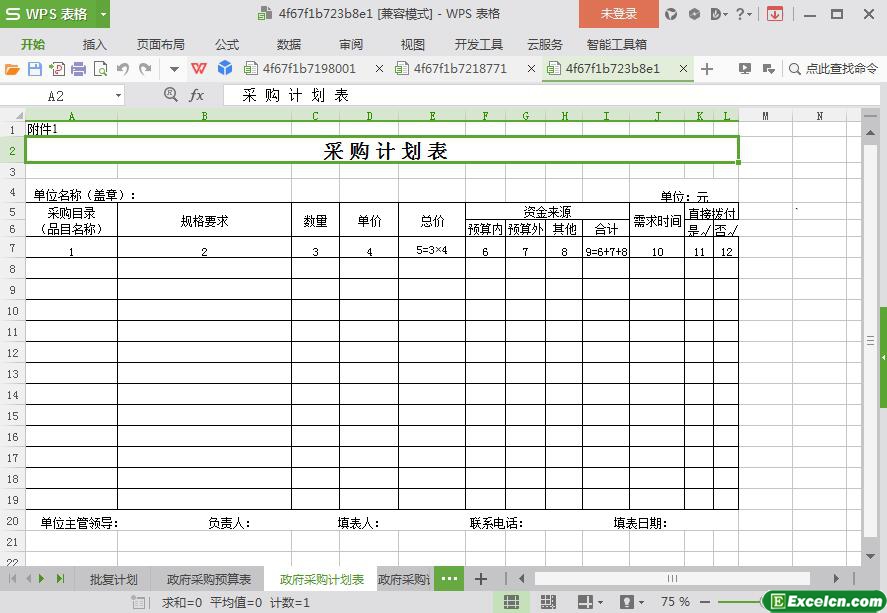Show more sheets with the ellipsis button
The height and width of the screenshot is (613, 887).
point(449,579)
